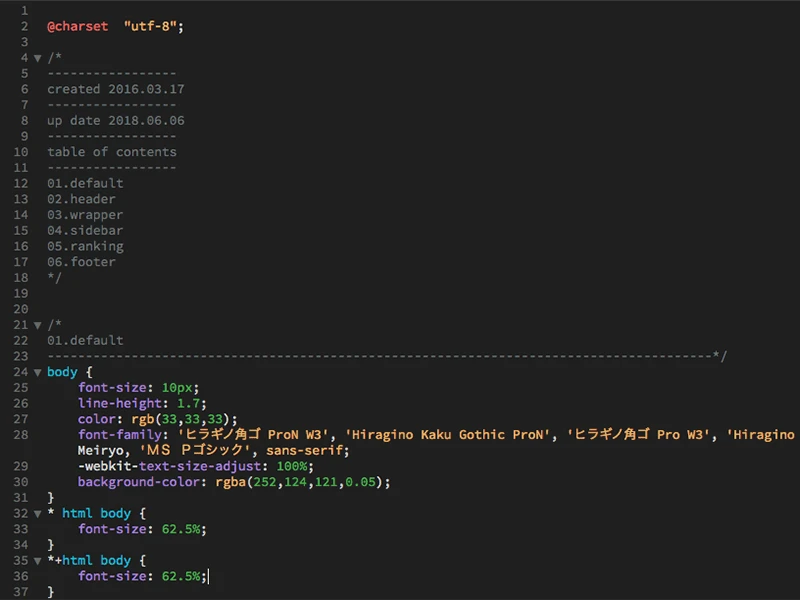Collapse the comment block at line 21

click(x=37, y=325)
